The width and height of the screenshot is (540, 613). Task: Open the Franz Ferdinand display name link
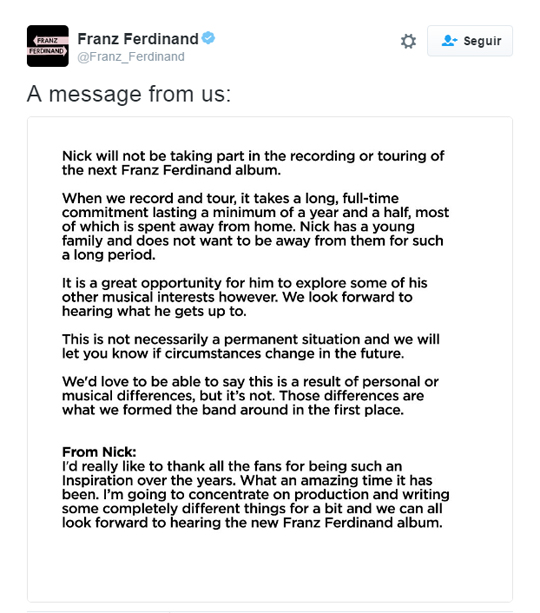[138, 39]
